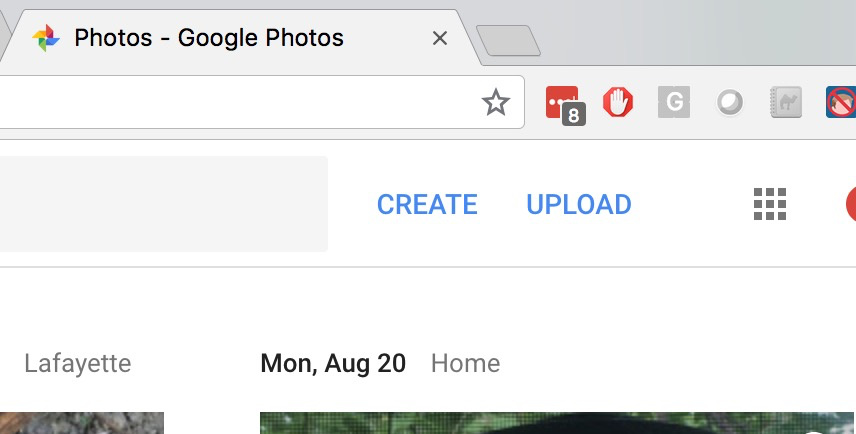The height and width of the screenshot is (434, 856).
Task: Click the gray G extension icon
Action: tap(674, 102)
